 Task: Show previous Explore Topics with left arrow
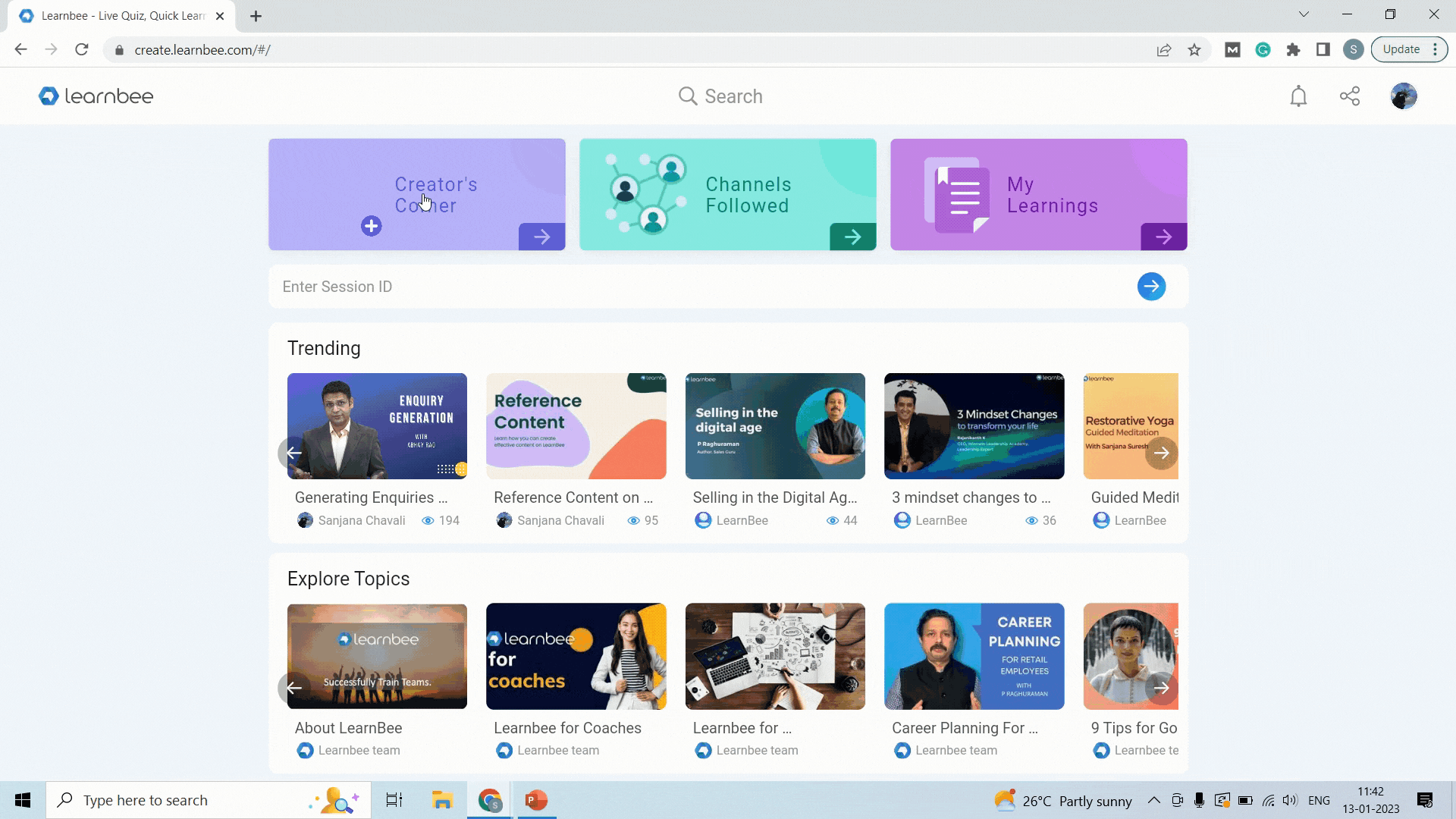click(293, 688)
